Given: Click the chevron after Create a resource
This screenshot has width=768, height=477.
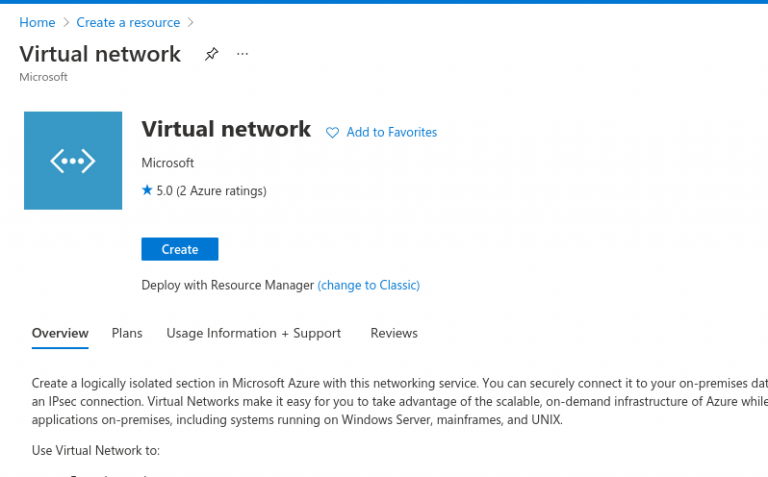Looking at the screenshot, I should click(190, 22).
